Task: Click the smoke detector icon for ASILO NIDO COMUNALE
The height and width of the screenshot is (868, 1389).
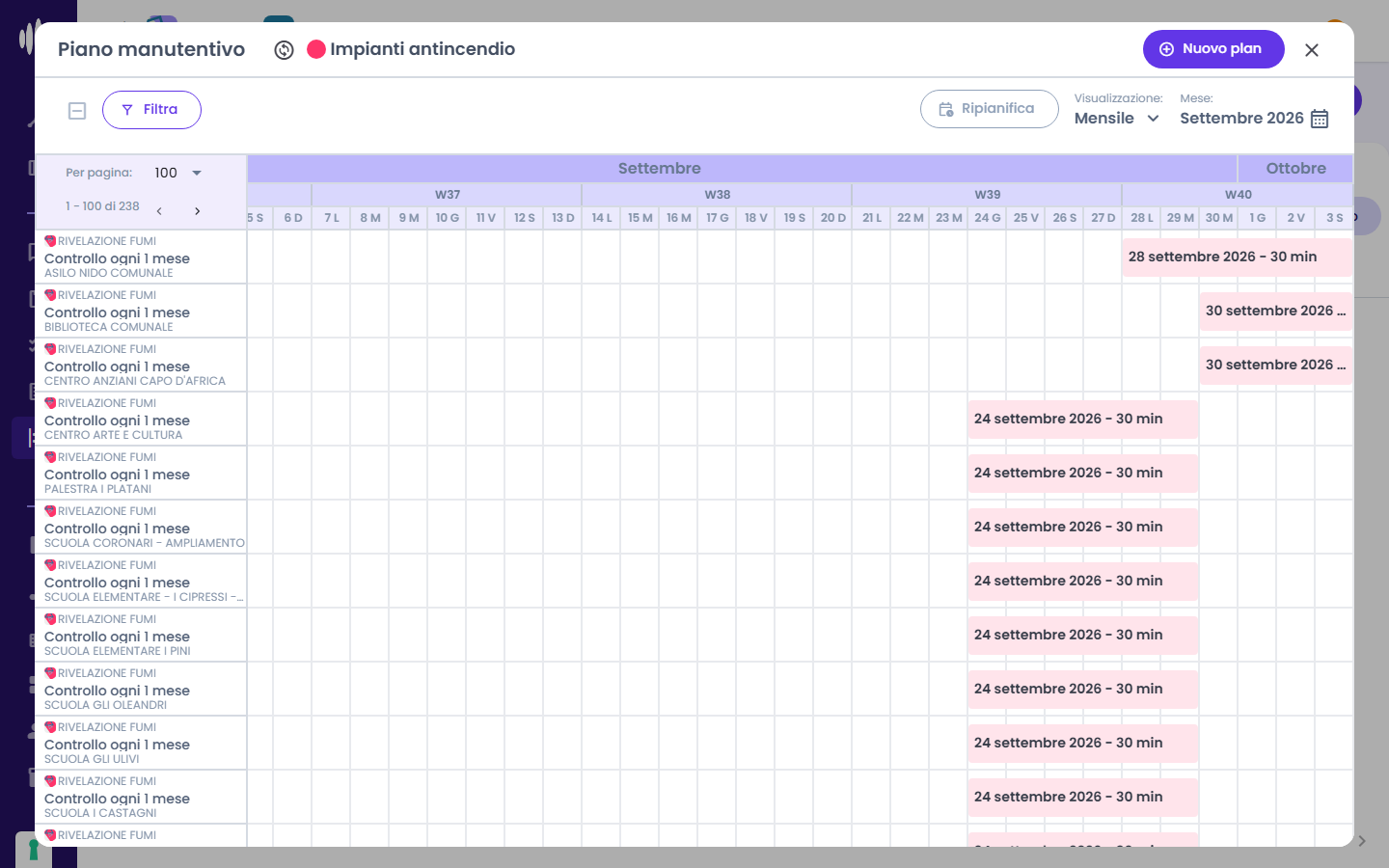Action: 50,241
